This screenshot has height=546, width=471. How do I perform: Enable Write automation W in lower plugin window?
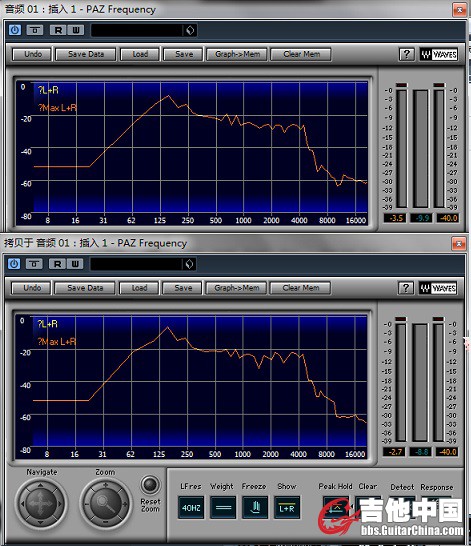(x=75, y=264)
